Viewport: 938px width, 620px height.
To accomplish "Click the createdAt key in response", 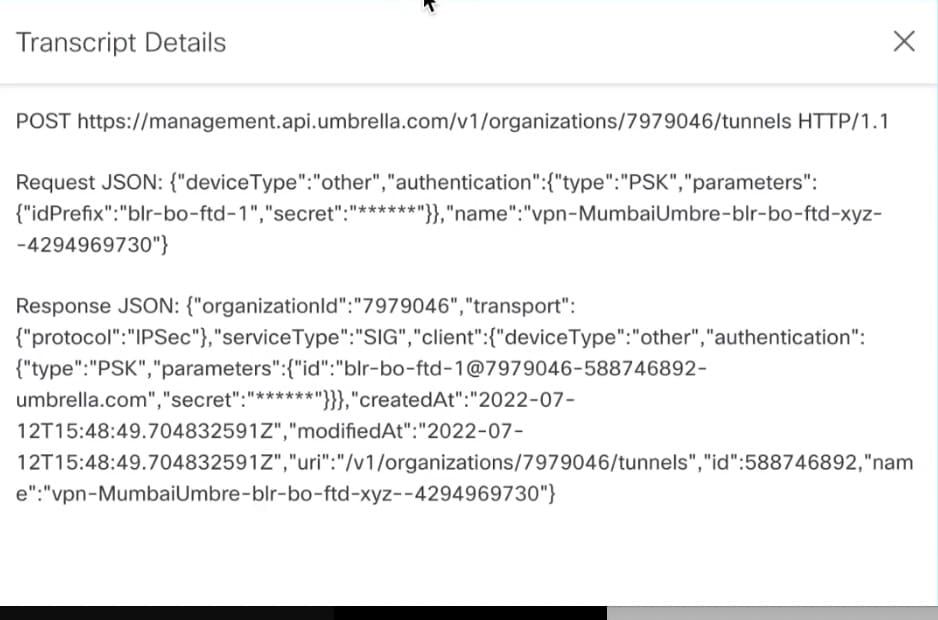I will pos(407,400).
